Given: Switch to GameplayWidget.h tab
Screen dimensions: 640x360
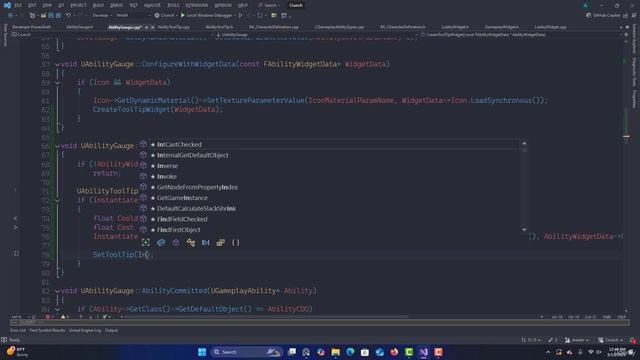Looking at the screenshot, I should (x=502, y=27).
